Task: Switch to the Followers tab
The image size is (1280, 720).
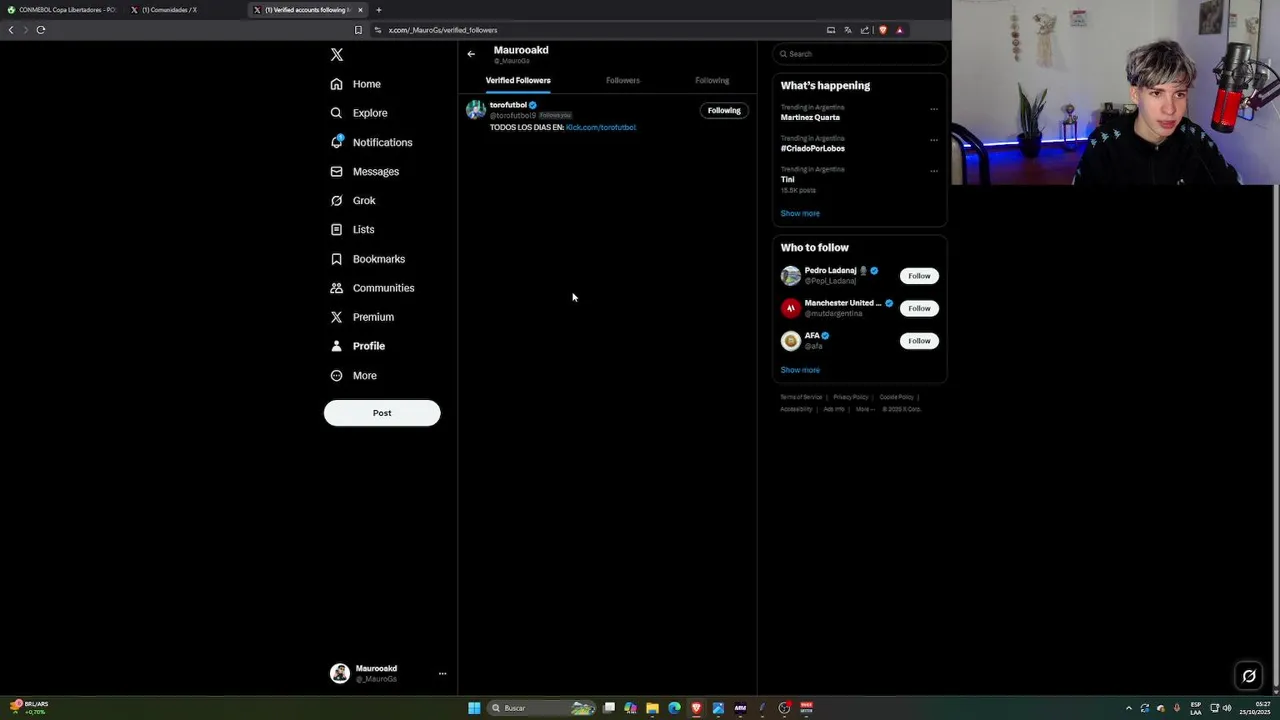Action: [x=623, y=80]
